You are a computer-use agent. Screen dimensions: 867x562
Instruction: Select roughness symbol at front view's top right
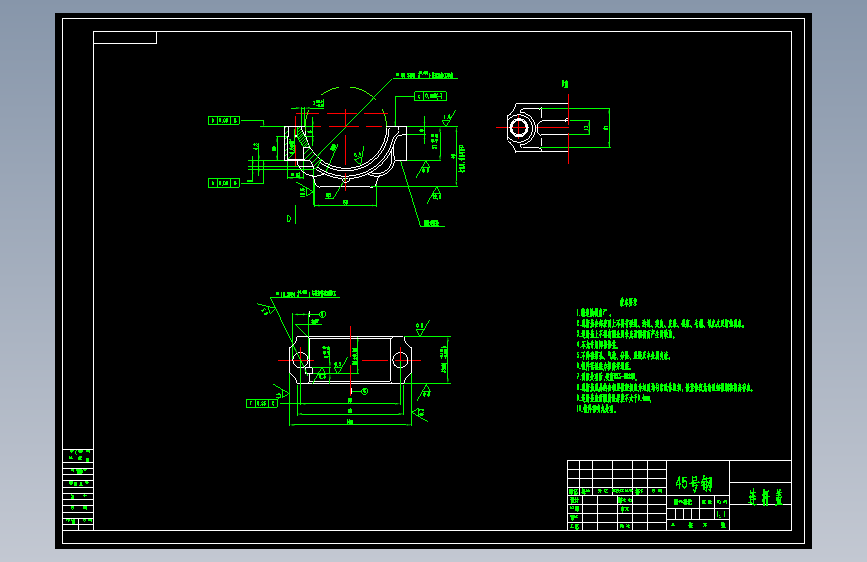[448, 118]
